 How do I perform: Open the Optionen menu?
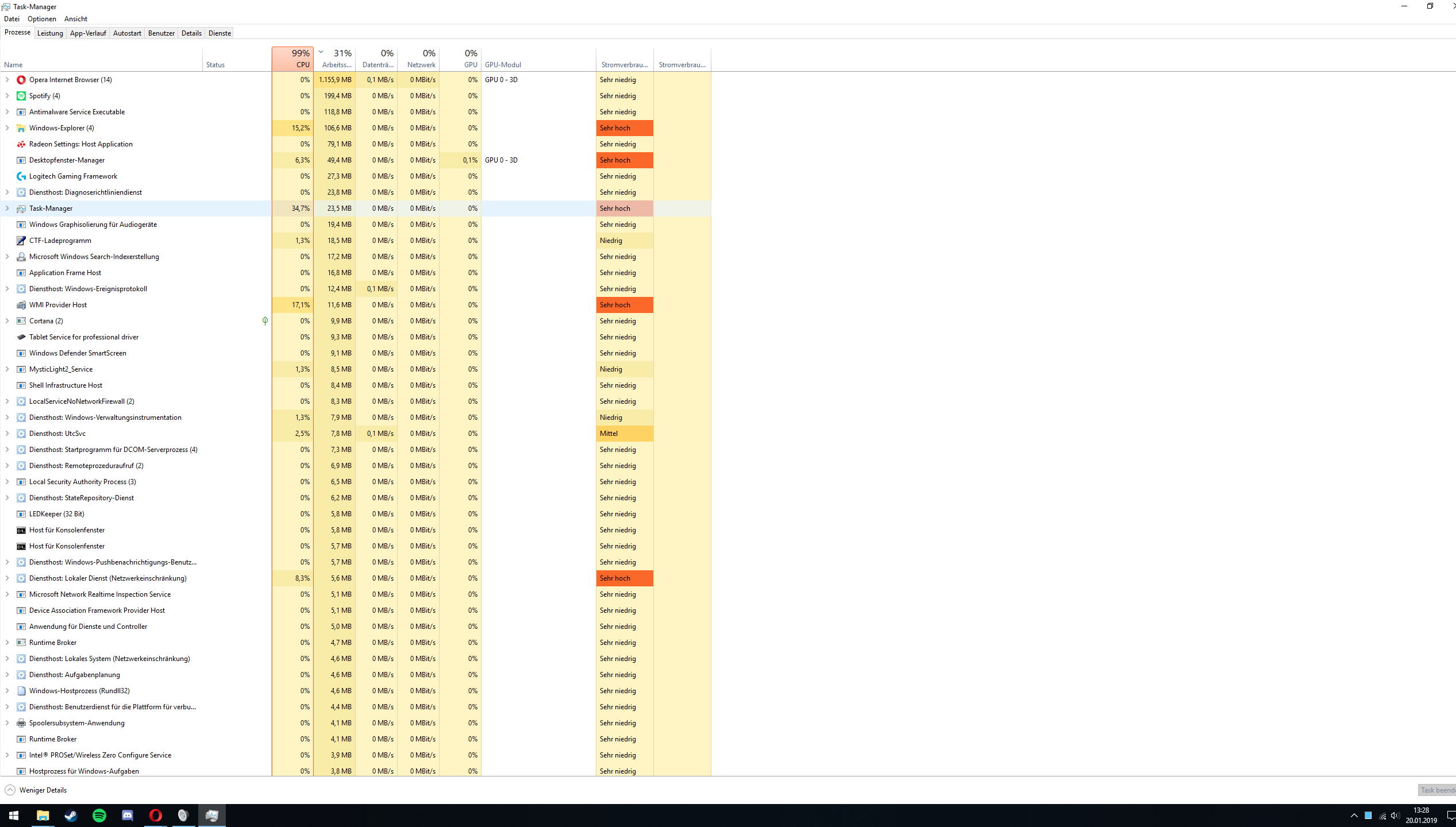click(x=41, y=19)
